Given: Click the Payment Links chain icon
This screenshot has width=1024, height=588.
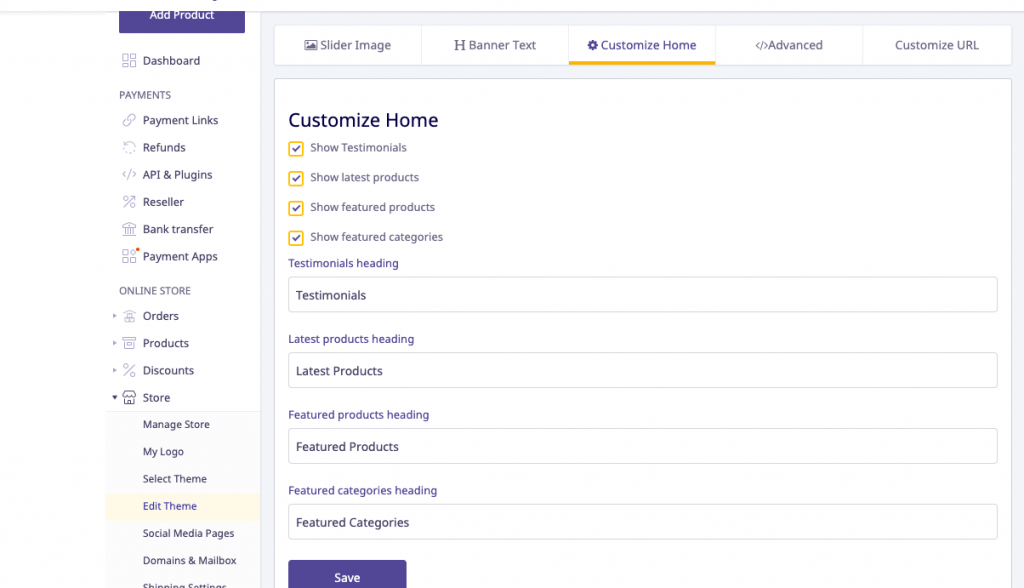Looking at the screenshot, I should coord(129,120).
